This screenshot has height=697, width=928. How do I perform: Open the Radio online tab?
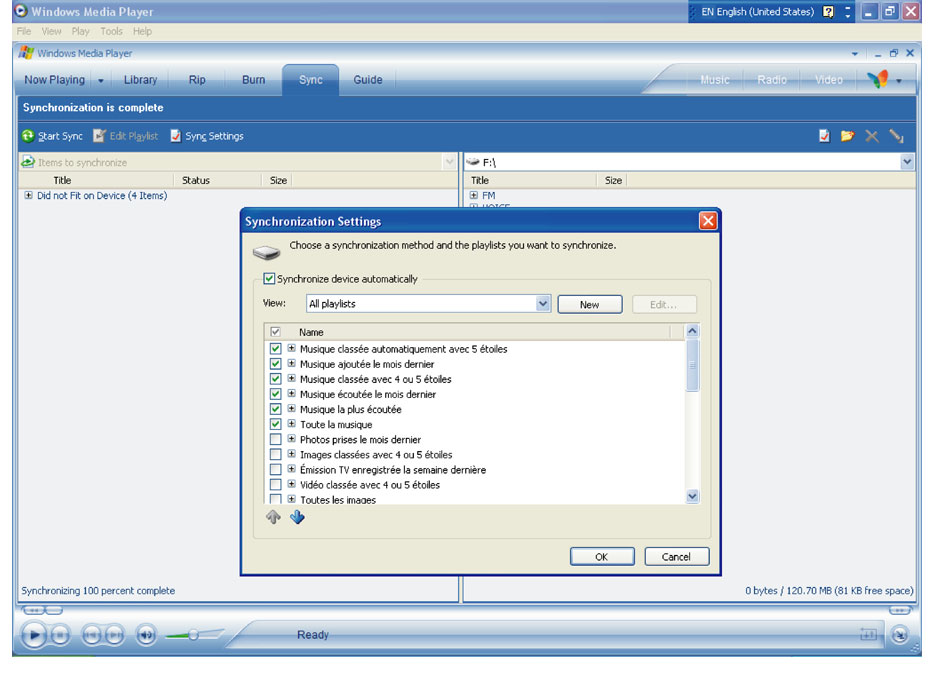(772, 80)
